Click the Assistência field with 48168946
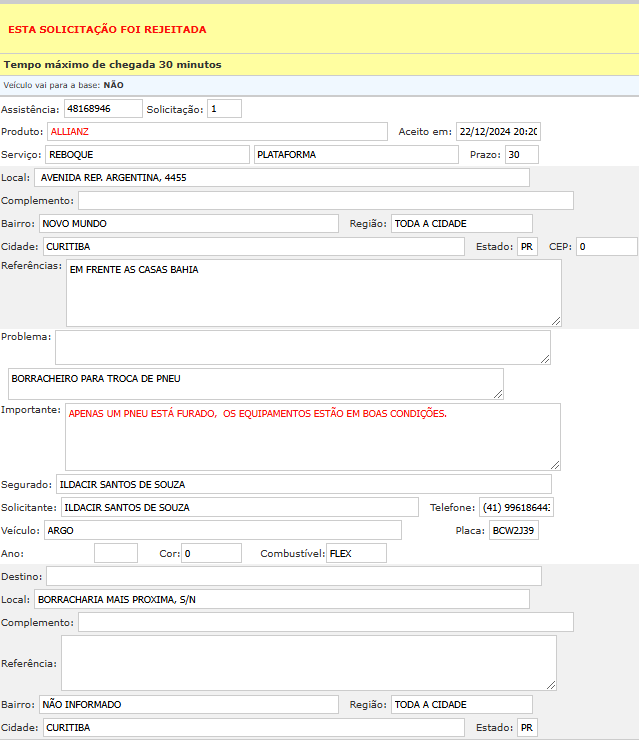The width and height of the screenshot is (639, 750). pos(102,108)
